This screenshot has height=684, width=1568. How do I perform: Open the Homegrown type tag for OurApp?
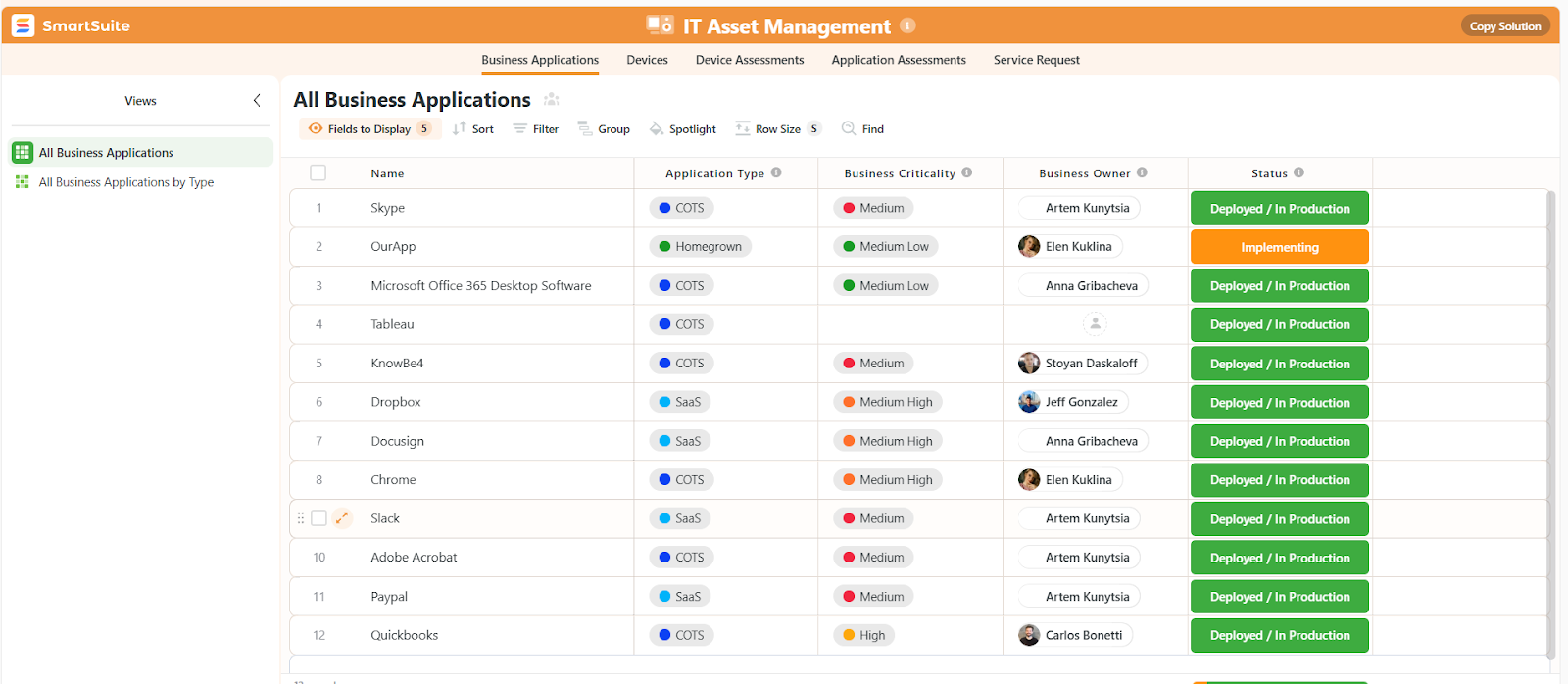tap(700, 246)
